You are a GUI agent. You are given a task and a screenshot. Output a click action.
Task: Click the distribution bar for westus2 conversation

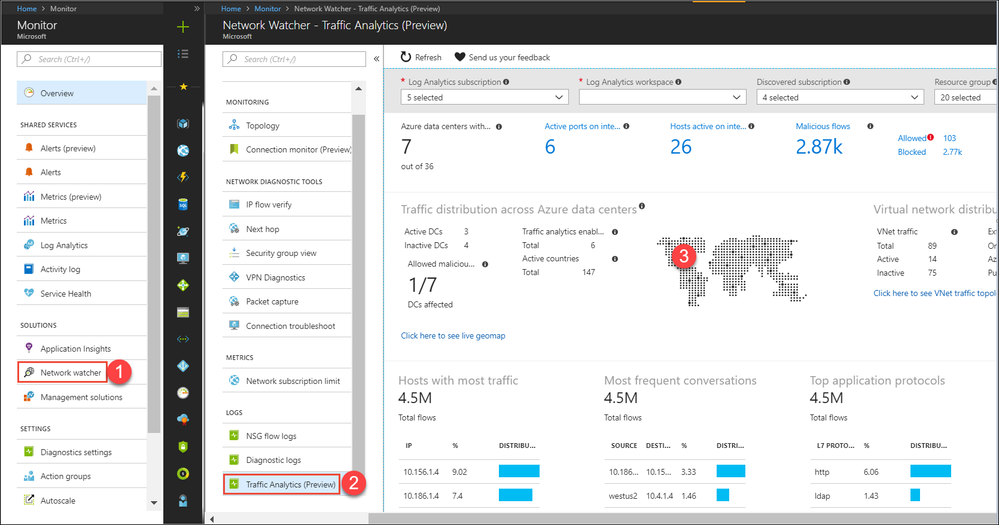pyautogui.click(x=722, y=495)
